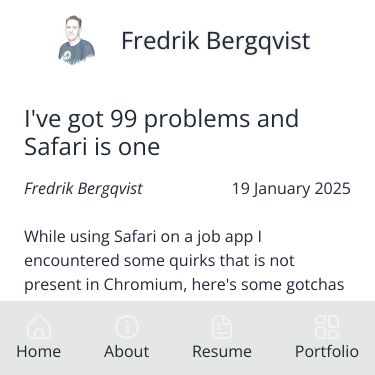
Task: Open About via the info circle icon
Action: (x=127, y=327)
